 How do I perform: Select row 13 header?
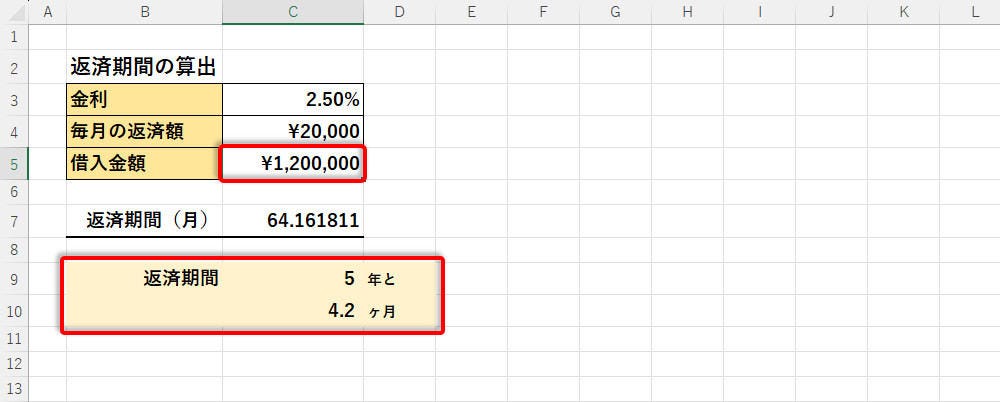tap(14, 389)
